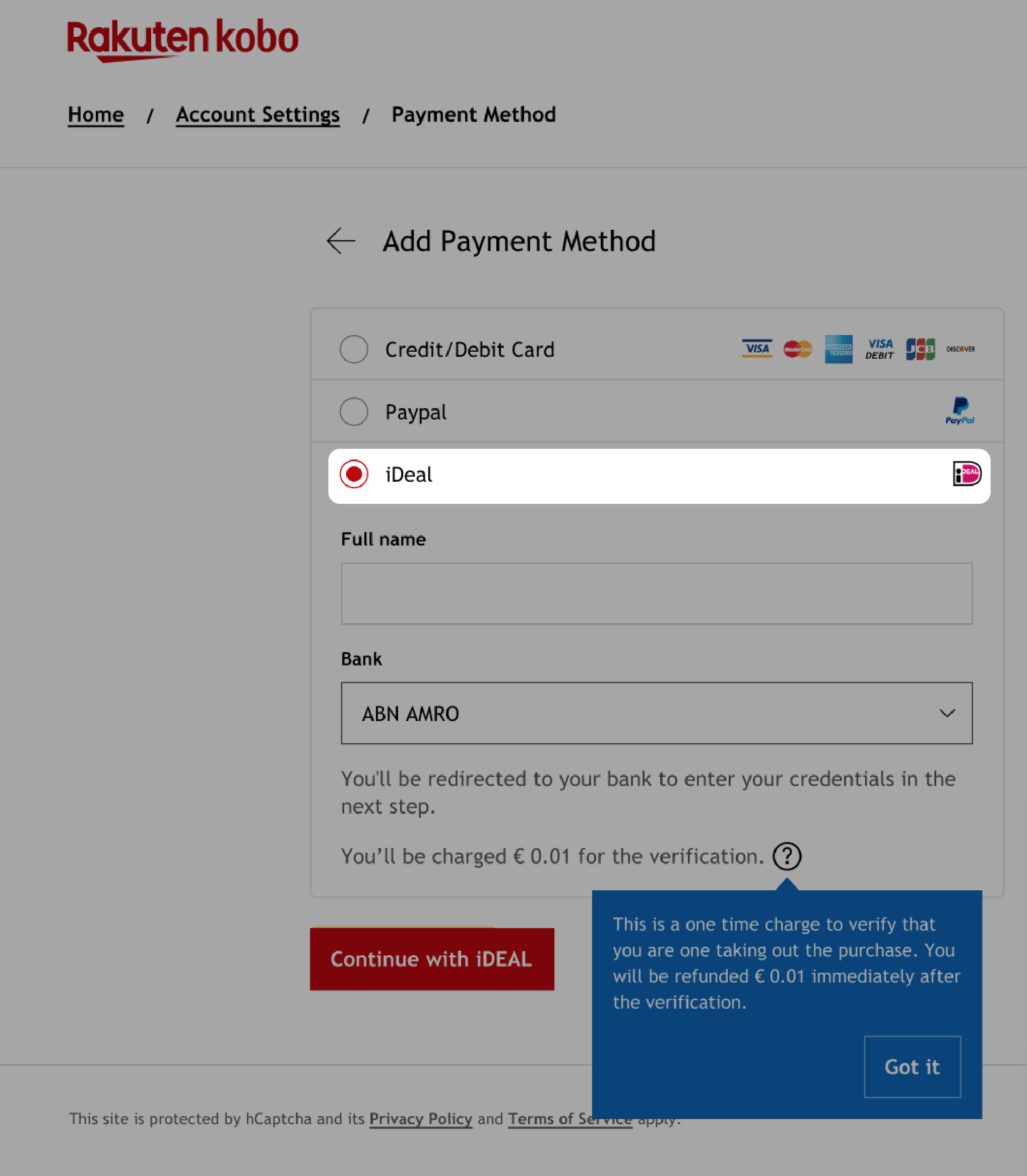Select the Credit/Debit Card radio button

354,349
